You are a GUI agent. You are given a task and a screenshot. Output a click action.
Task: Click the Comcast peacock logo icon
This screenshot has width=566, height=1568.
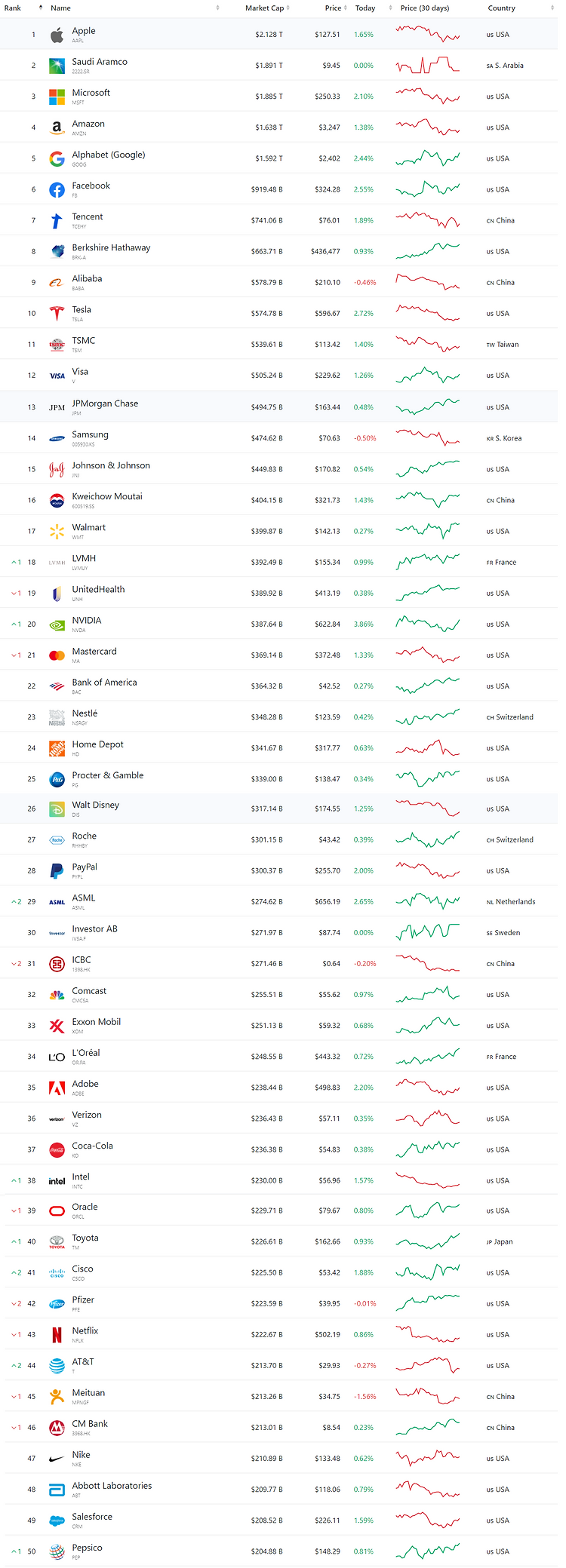point(57,995)
